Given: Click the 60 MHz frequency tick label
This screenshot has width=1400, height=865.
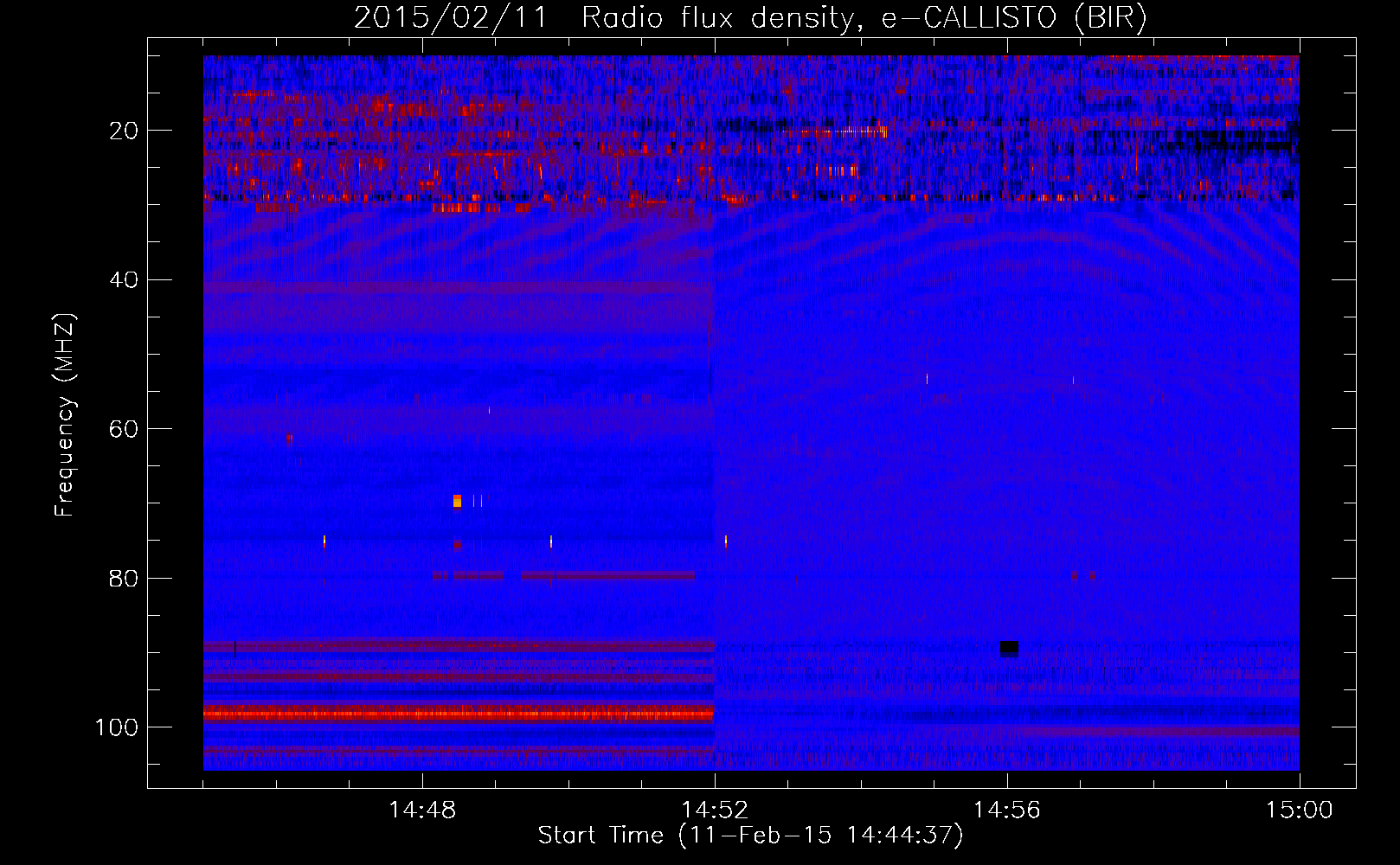Looking at the screenshot, I should pos(124,429).
